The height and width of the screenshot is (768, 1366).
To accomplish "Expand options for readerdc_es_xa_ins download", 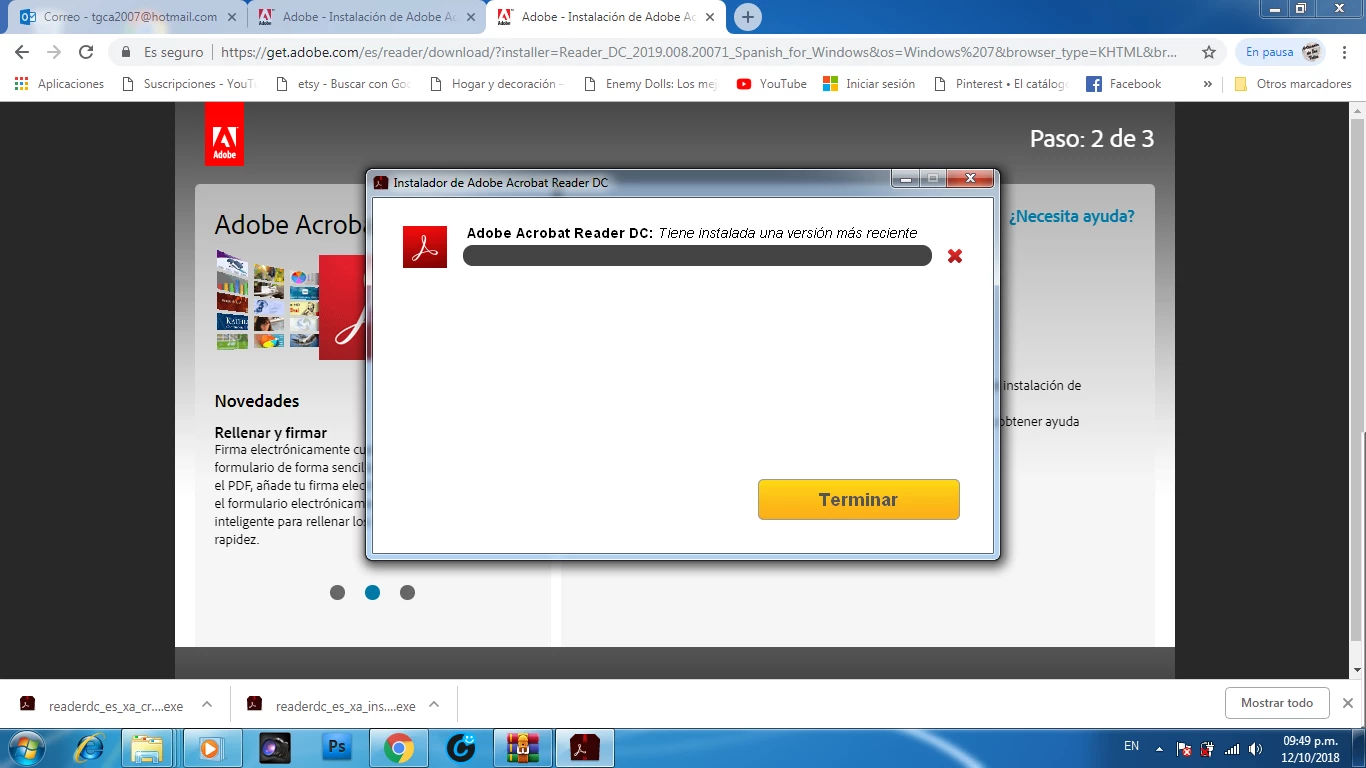I will point(434,704).
